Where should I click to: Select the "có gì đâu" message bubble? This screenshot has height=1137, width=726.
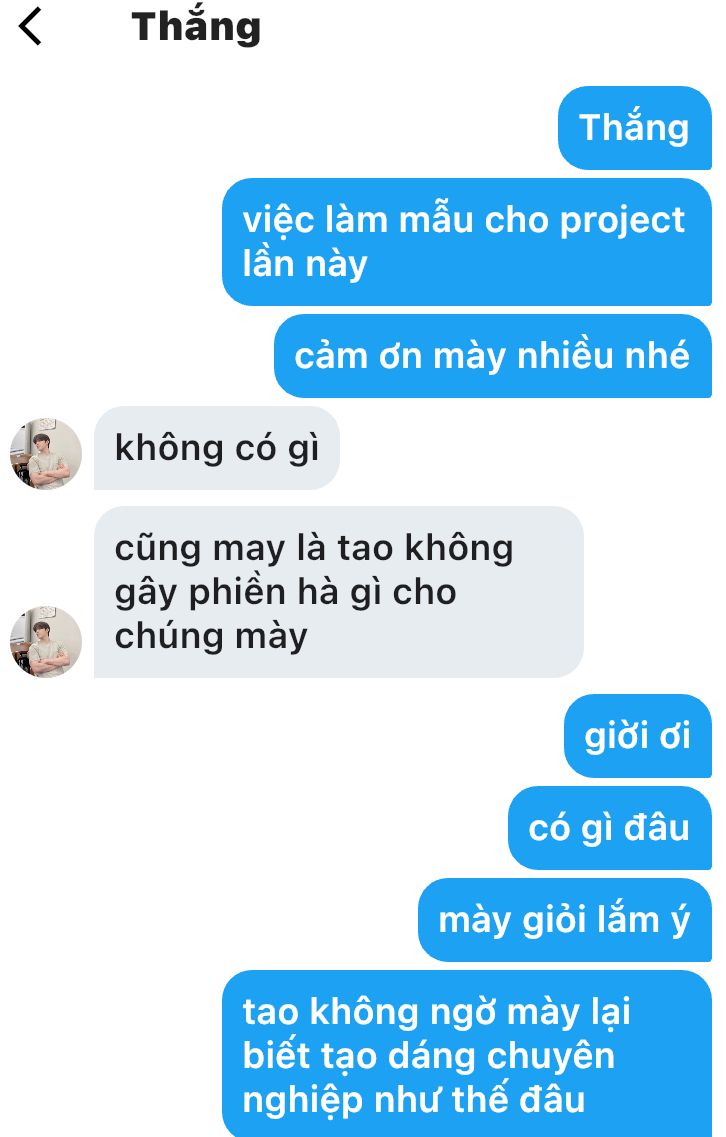click(610, 828)
